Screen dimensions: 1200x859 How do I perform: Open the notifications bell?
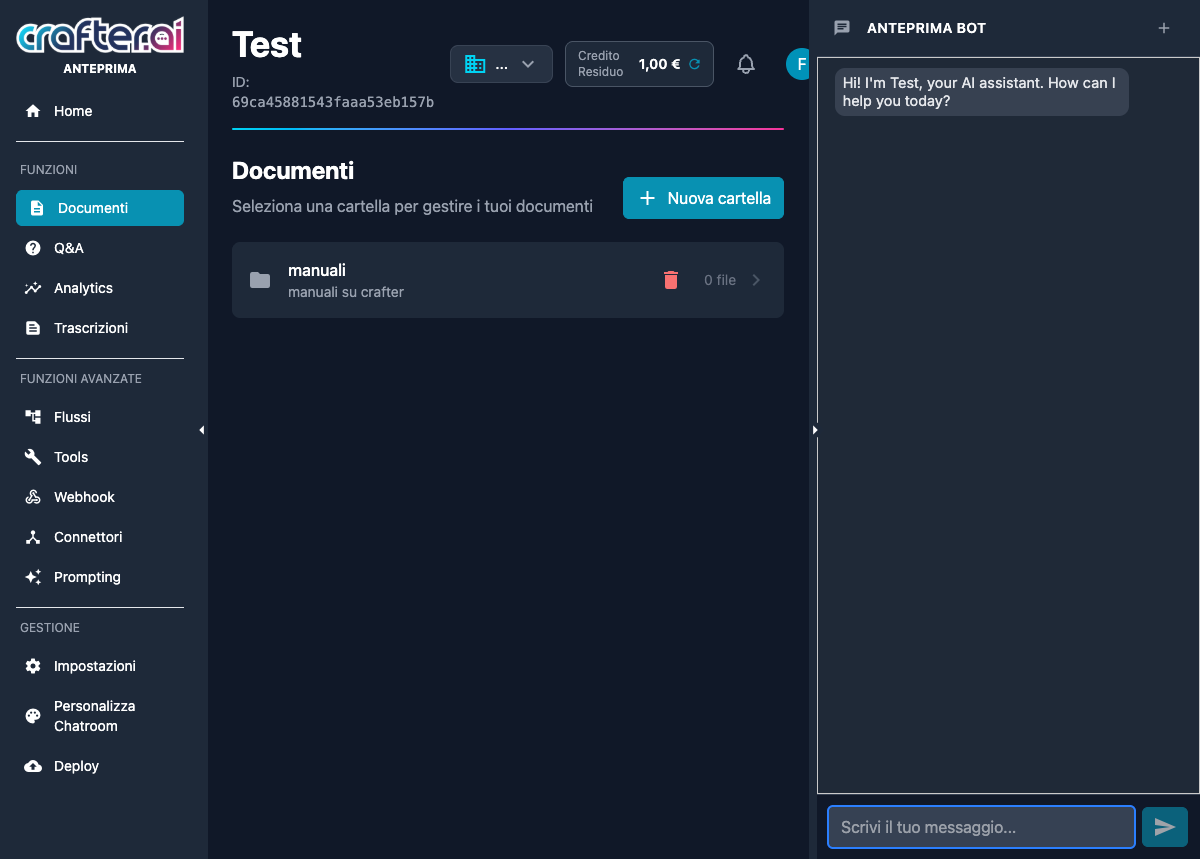[746, 64]
